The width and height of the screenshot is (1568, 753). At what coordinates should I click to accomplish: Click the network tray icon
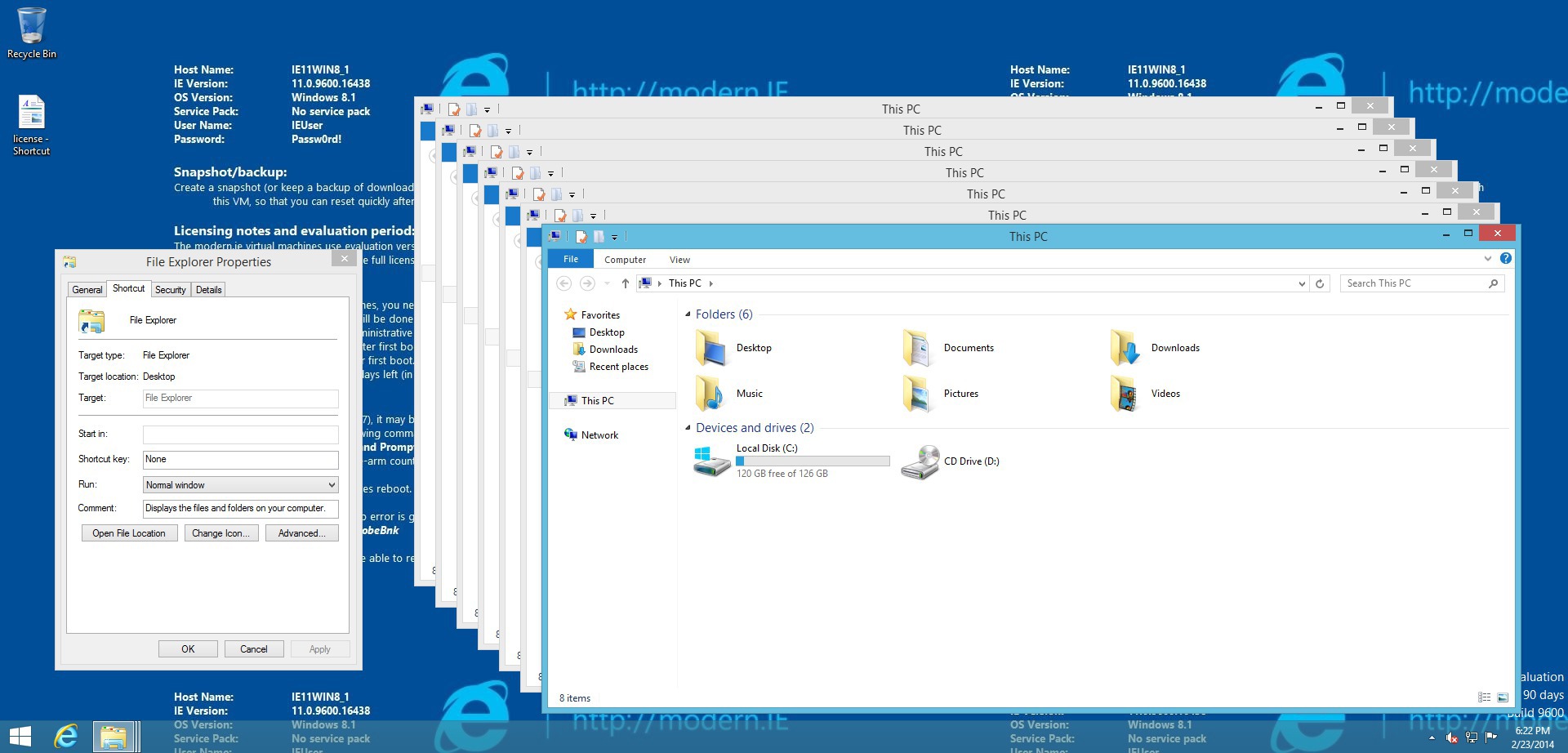[1472, 737]
